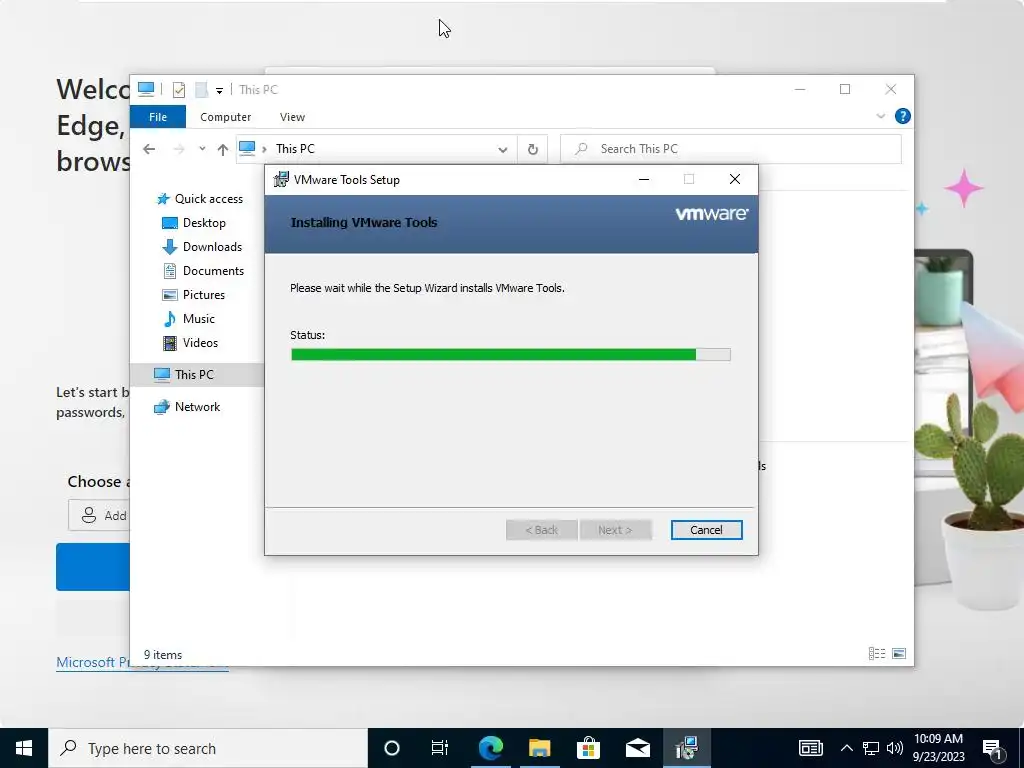Click the installation progress bar in VMware Setup

[511, 355]
